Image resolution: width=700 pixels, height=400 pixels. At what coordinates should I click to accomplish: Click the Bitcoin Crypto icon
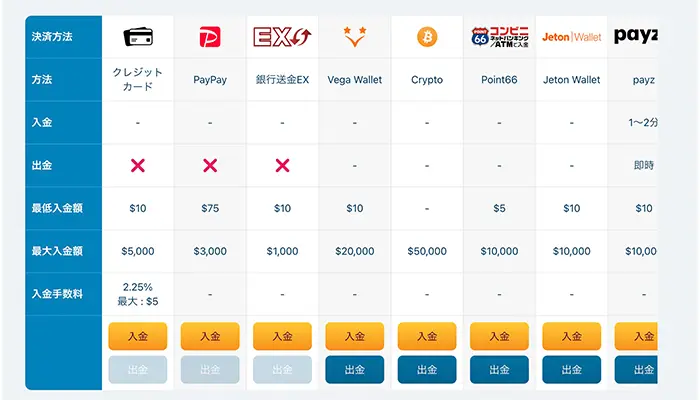tap(427, 37)
